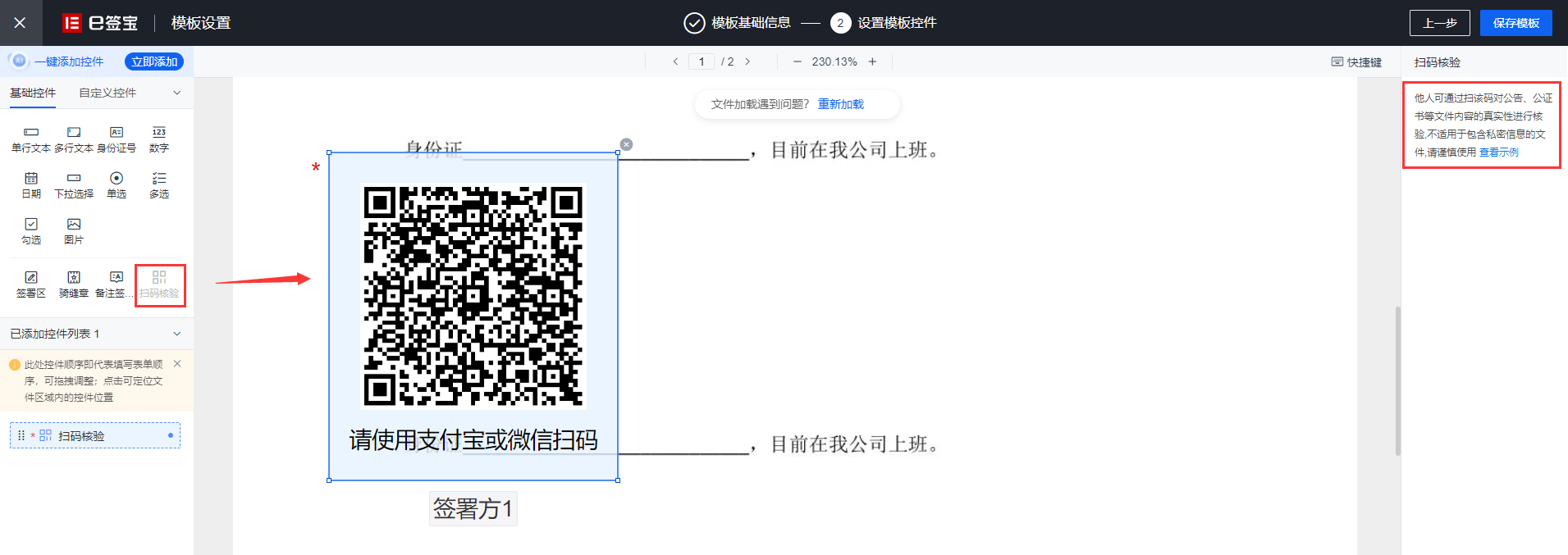Add a checkmark control (勾选)
The image size is (1568, 555).
(x=31, y=231)
